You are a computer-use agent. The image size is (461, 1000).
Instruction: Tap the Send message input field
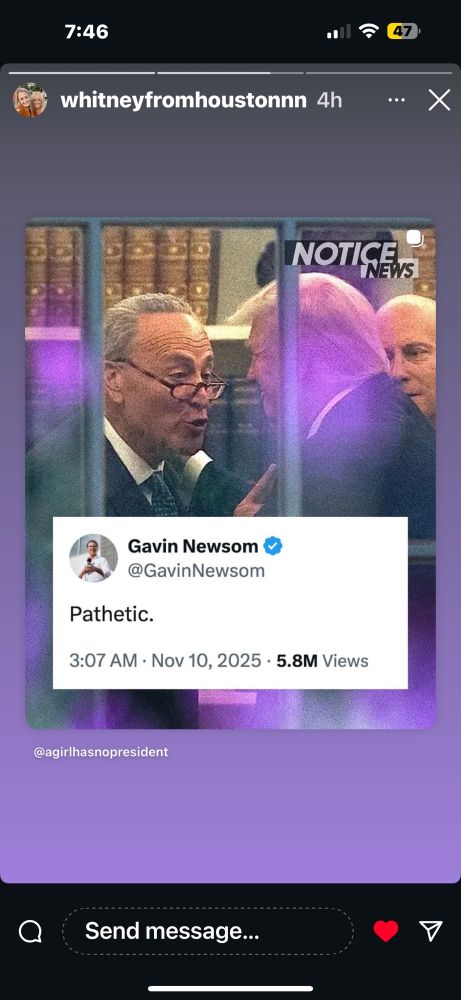208,931
